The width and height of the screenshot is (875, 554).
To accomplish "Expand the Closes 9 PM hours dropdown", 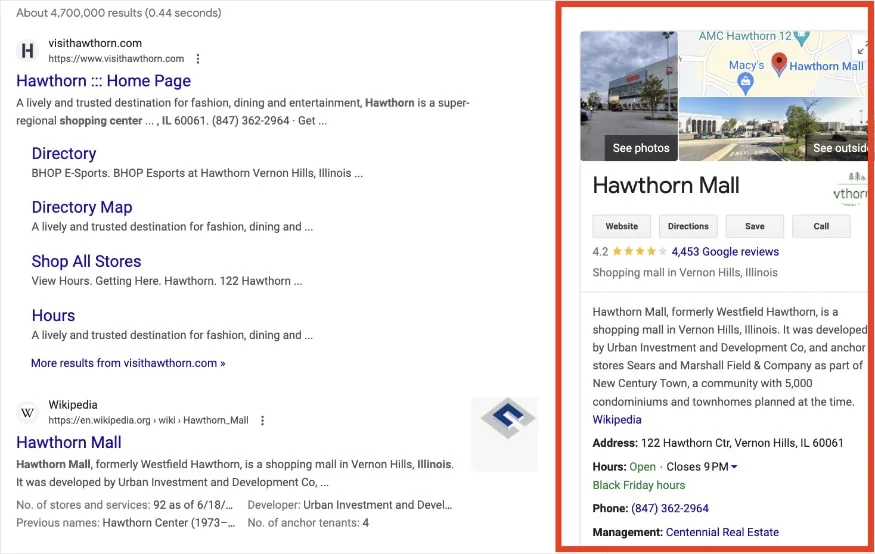I will pos(734,466).
